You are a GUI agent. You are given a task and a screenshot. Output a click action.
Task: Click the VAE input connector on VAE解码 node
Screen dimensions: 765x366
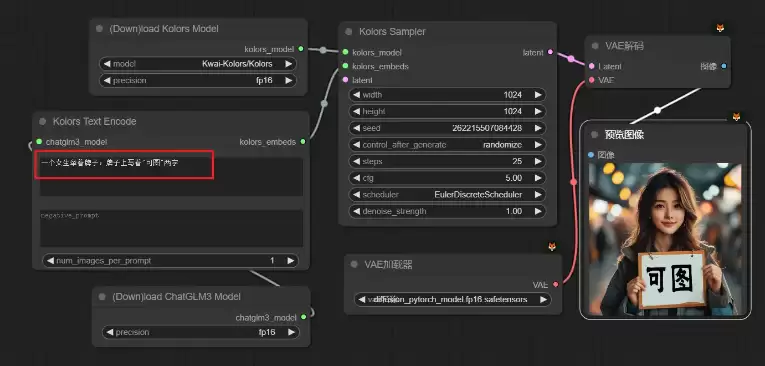click(592, 80)
